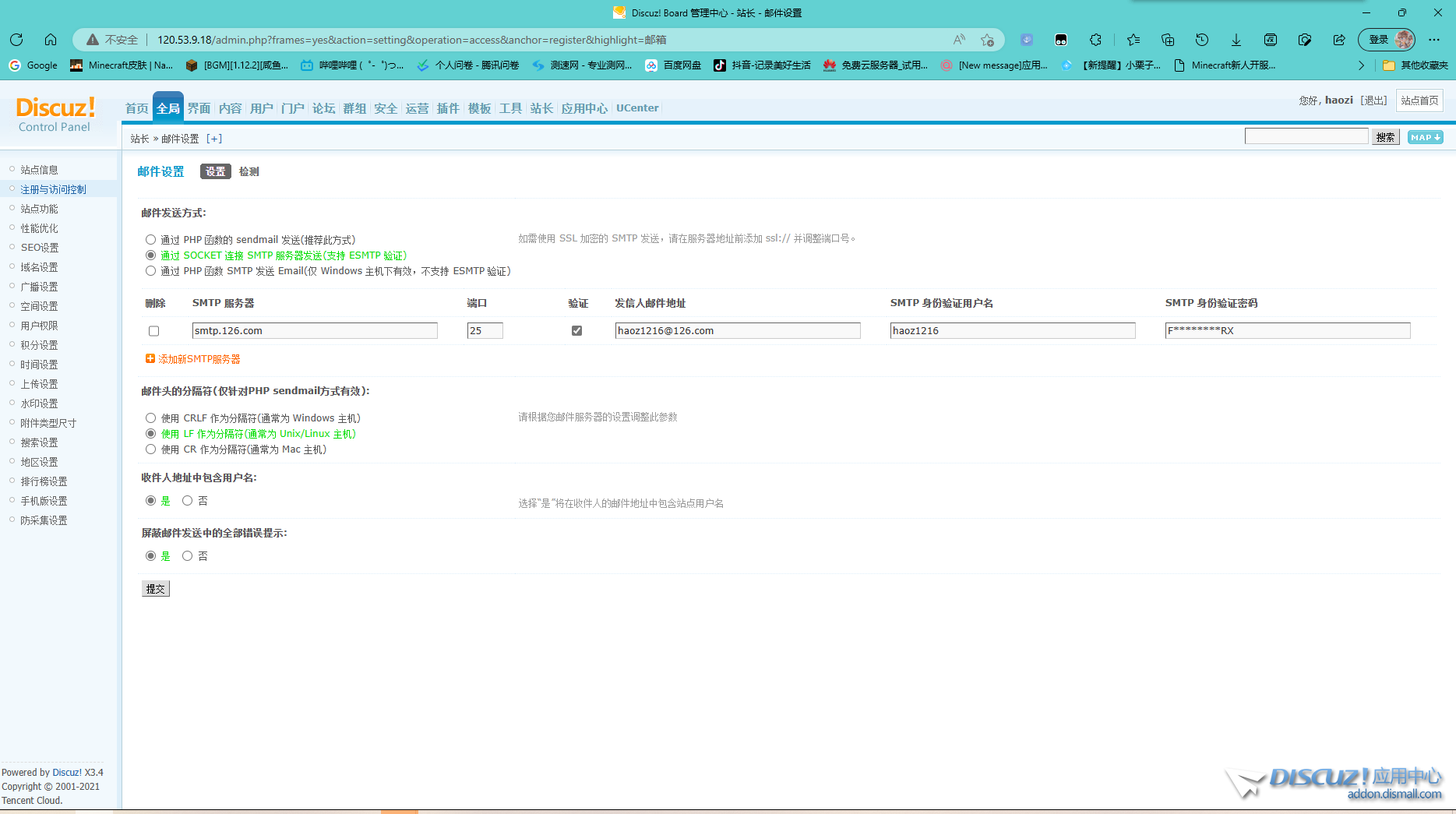Open browser settings ellipsis menu
The image size is (1456, 814).
pyautogui.click(x=1434, y=40)
